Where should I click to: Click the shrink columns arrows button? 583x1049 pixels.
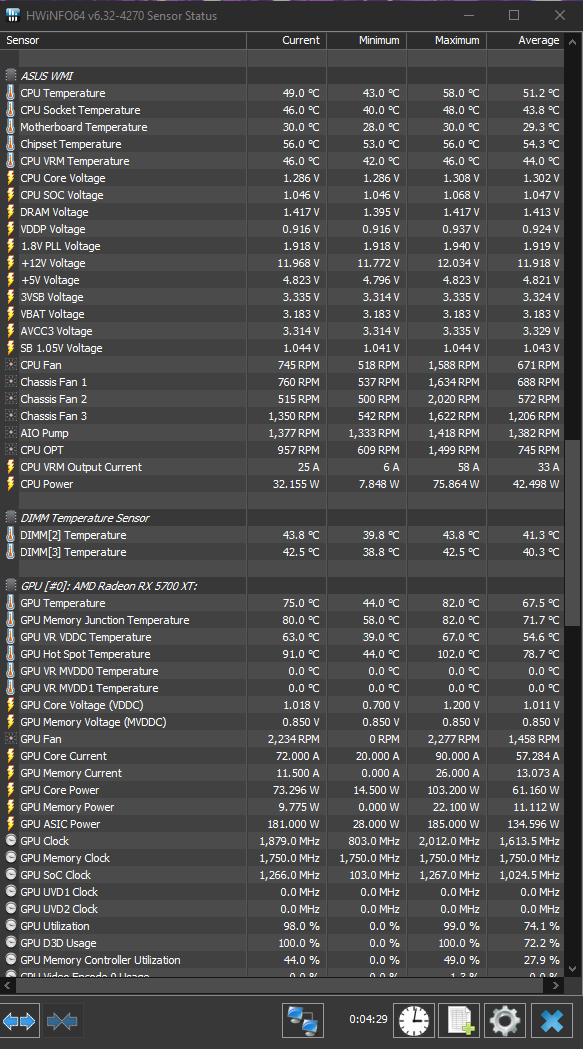pos(63,1021)
